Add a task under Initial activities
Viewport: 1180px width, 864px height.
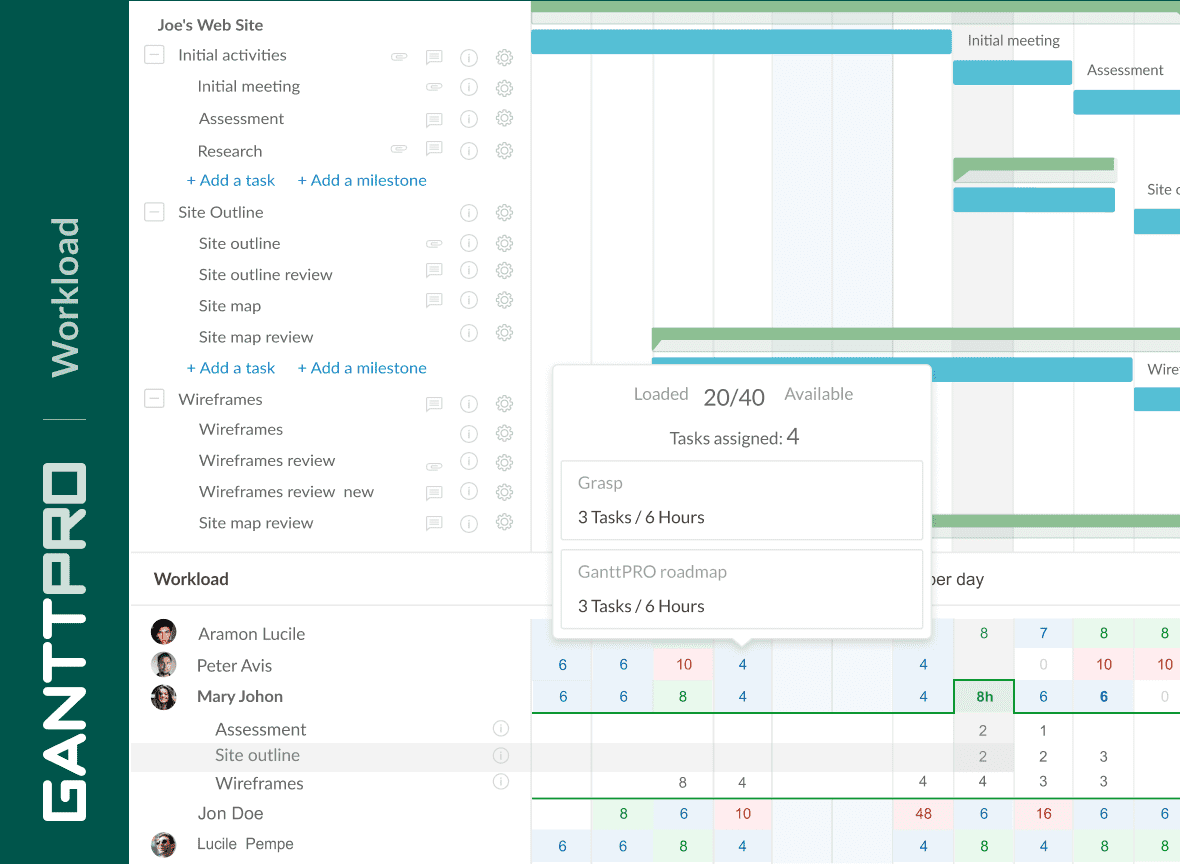[231, 180]
